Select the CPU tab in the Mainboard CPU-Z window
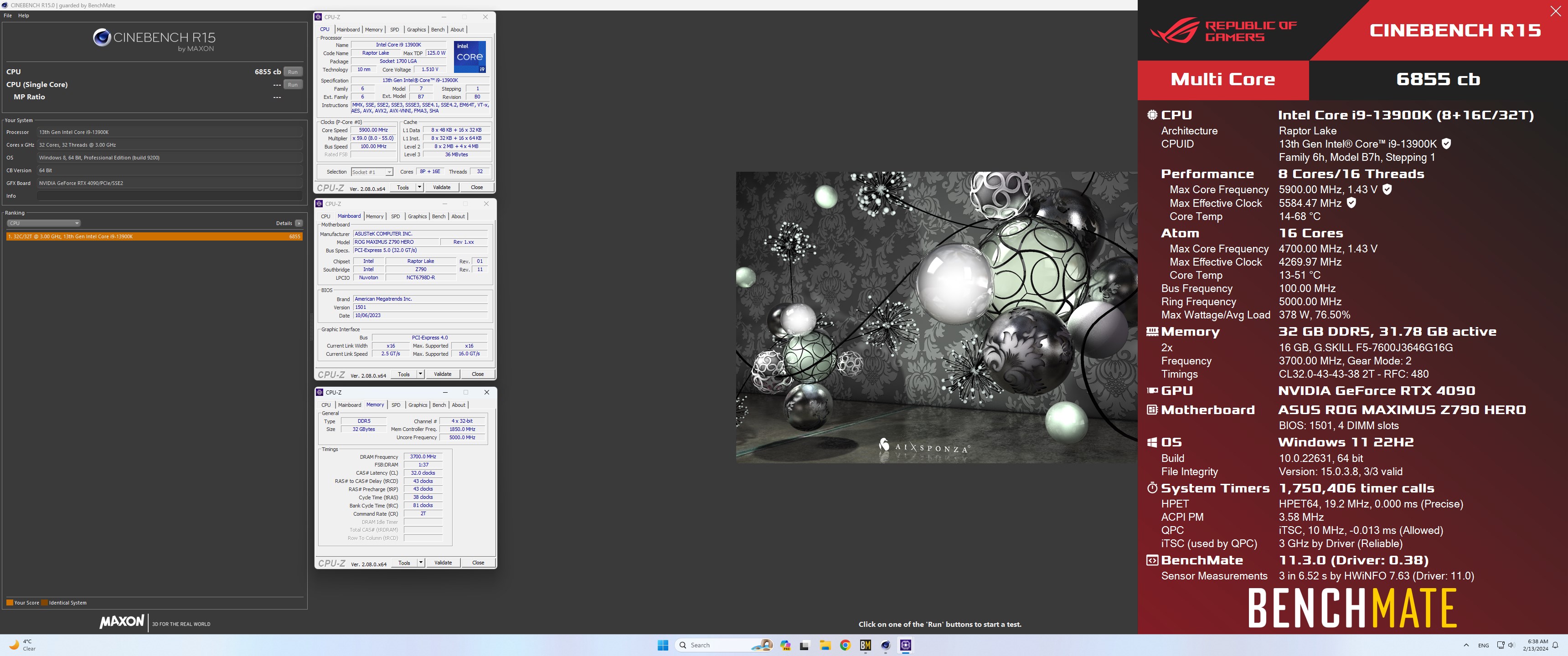This screenshot has height=656, width=1568. tap(325, 217)
